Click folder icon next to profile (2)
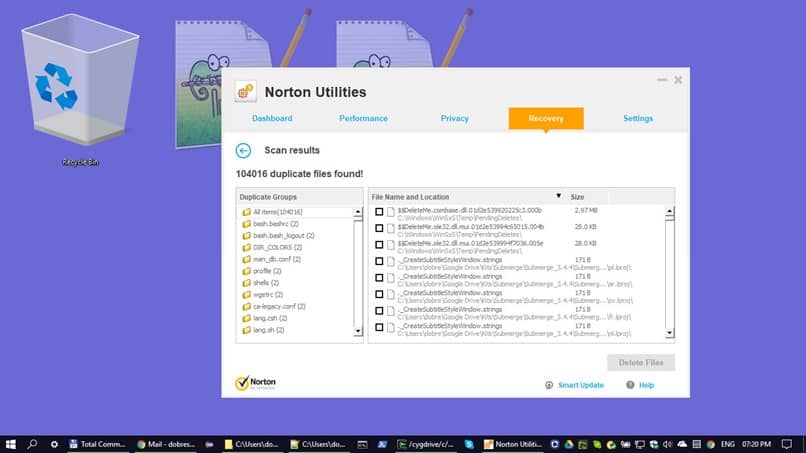This screenshot has width=806, height=453. 247,271
